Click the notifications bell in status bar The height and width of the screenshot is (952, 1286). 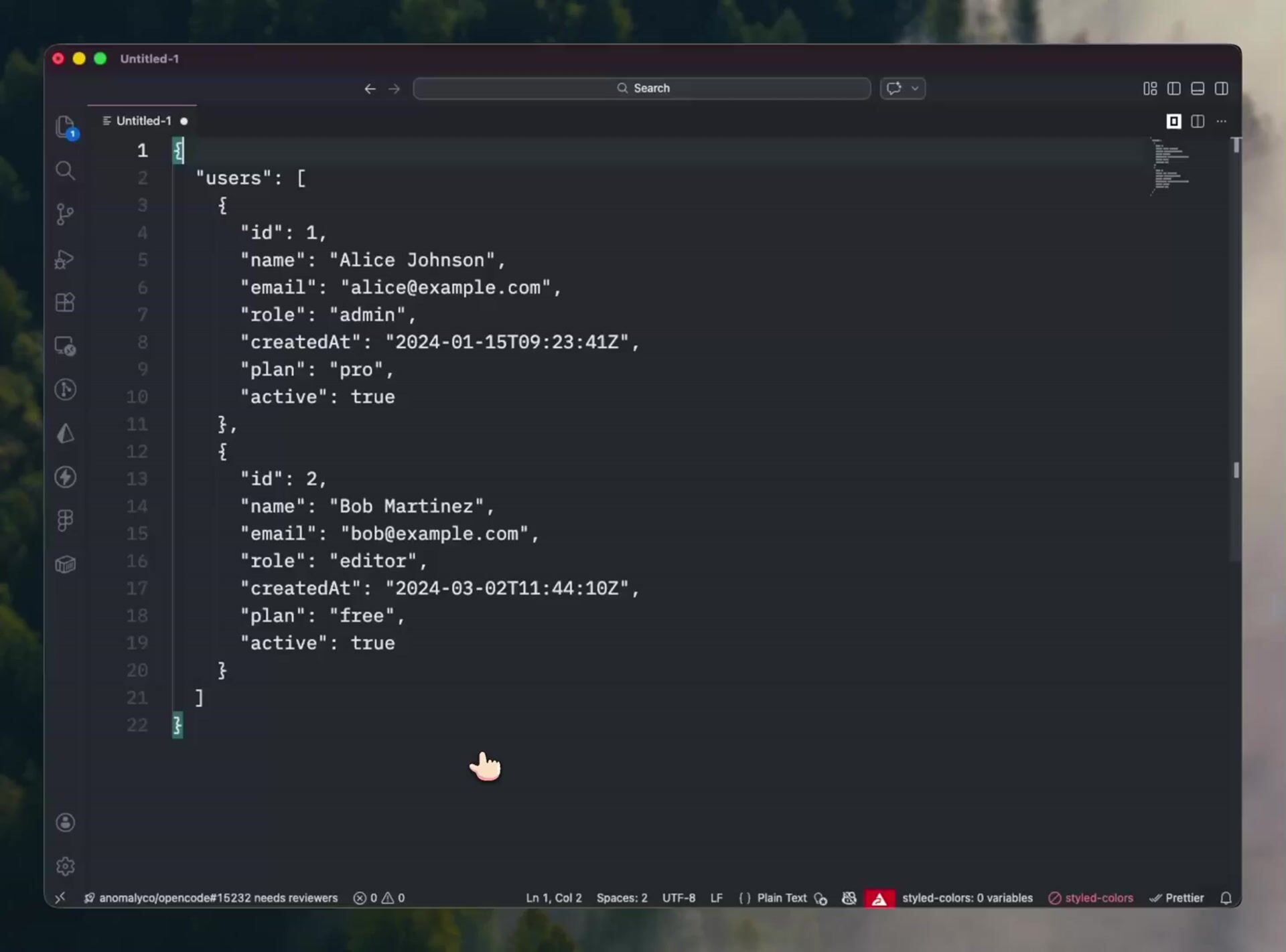point(1226,898)
